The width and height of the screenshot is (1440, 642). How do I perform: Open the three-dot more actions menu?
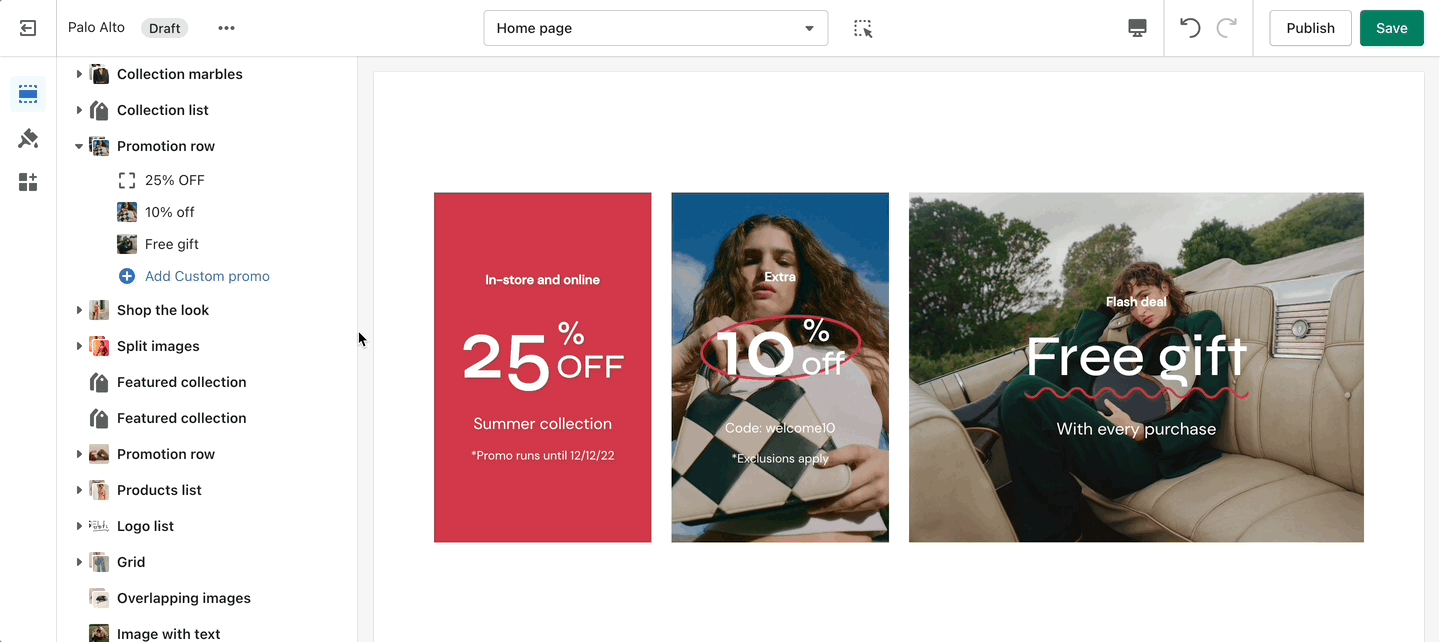click(227, 28)
